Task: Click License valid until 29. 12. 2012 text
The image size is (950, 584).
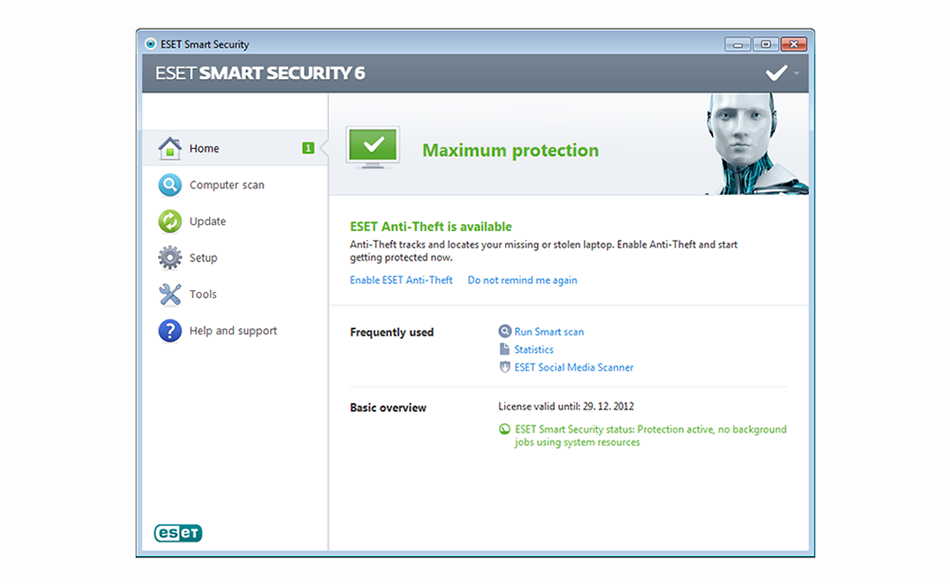Action: click(x=566, y=406)
